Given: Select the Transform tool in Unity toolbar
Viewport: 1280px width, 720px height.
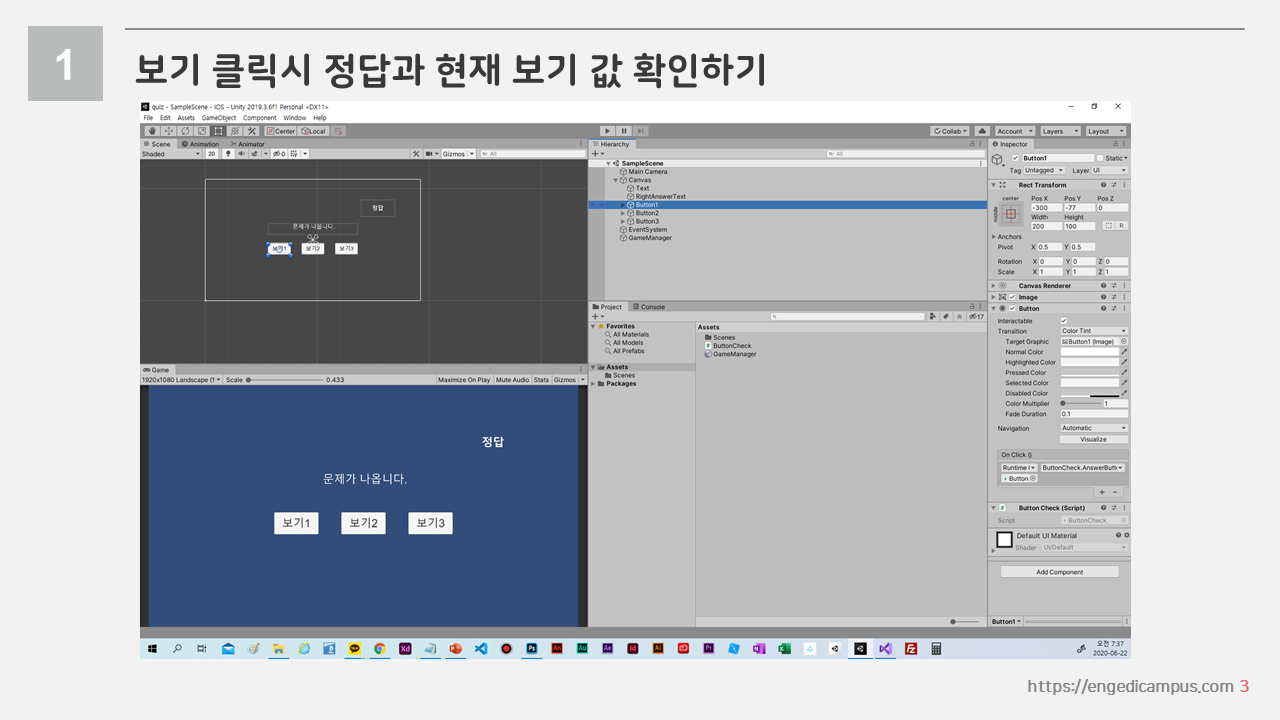Looking at the screenshot, I should (x=234, y=131).
